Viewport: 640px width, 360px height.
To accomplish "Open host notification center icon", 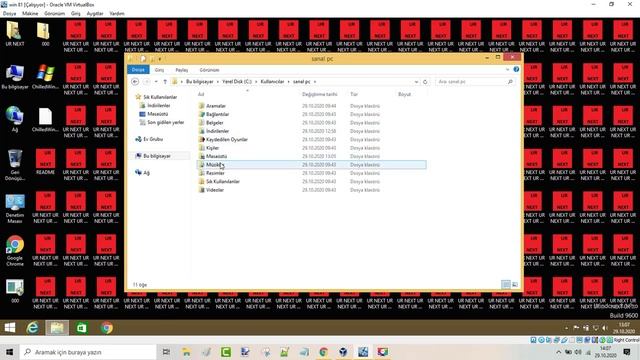I will coord(627,352).
